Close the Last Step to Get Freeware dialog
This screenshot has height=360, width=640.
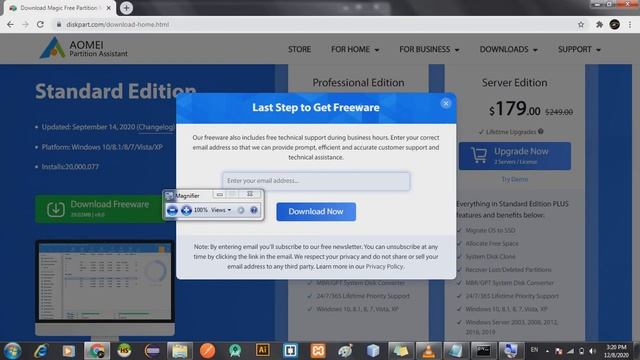point(446,103)
